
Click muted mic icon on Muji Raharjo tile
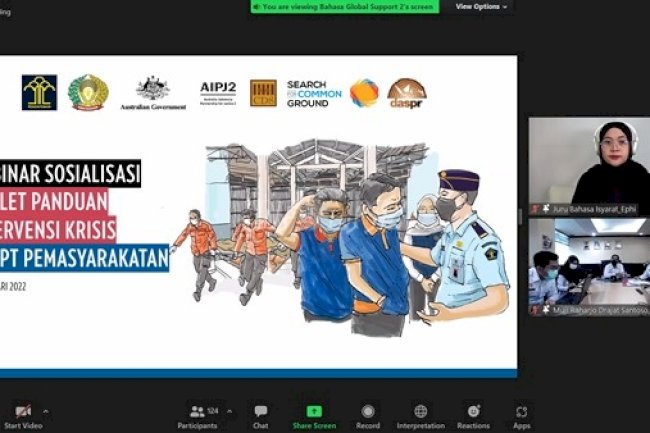point(534,310)
